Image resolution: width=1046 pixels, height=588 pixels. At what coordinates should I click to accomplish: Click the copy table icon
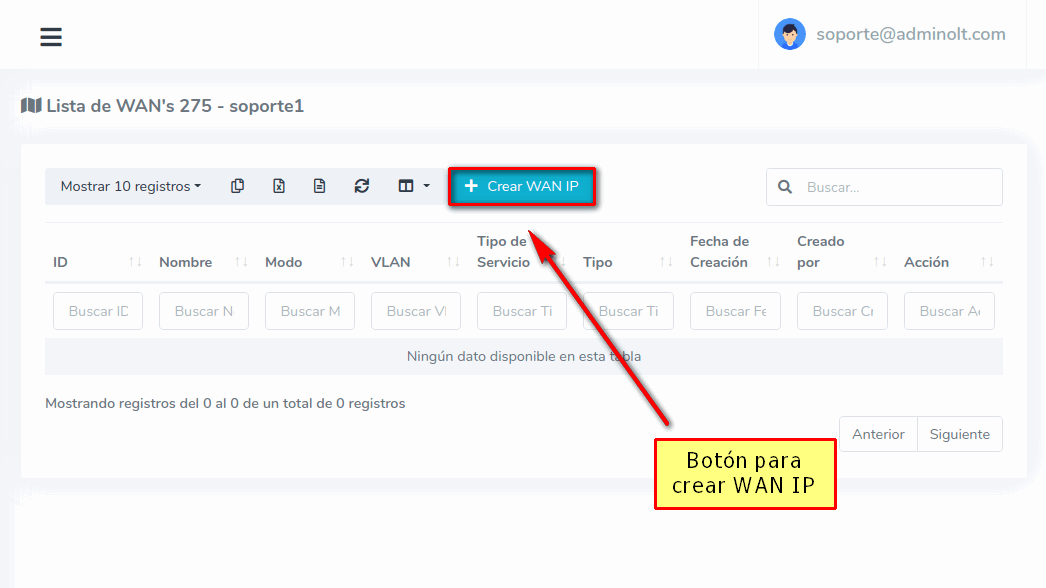click(x=237, y=186)
